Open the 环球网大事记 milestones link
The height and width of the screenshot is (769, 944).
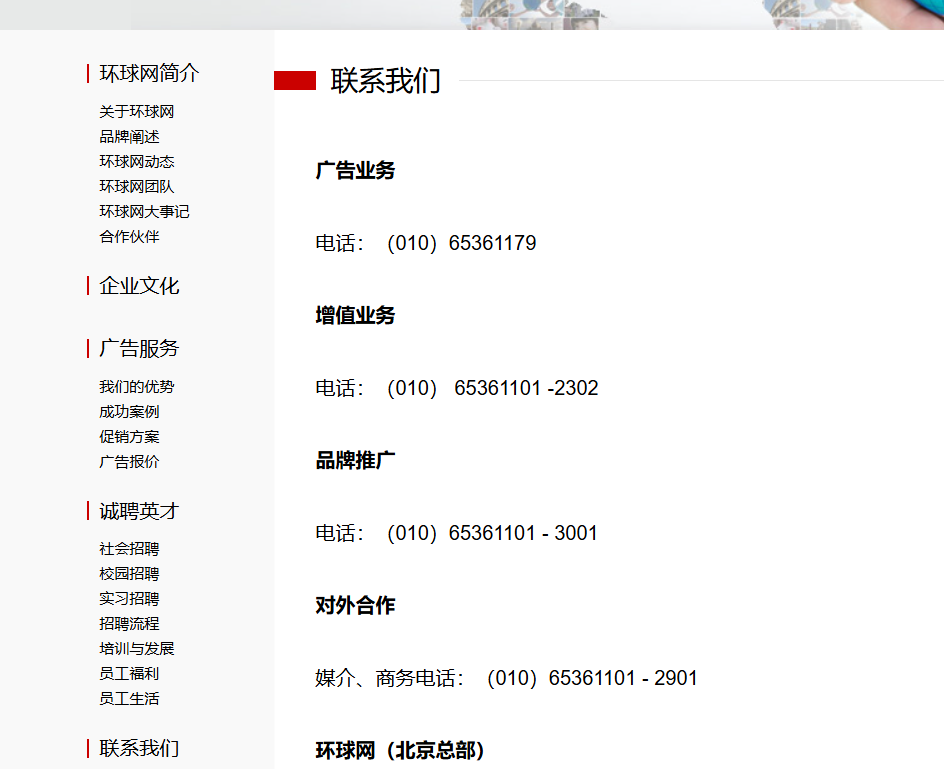[x=144, y=212]
